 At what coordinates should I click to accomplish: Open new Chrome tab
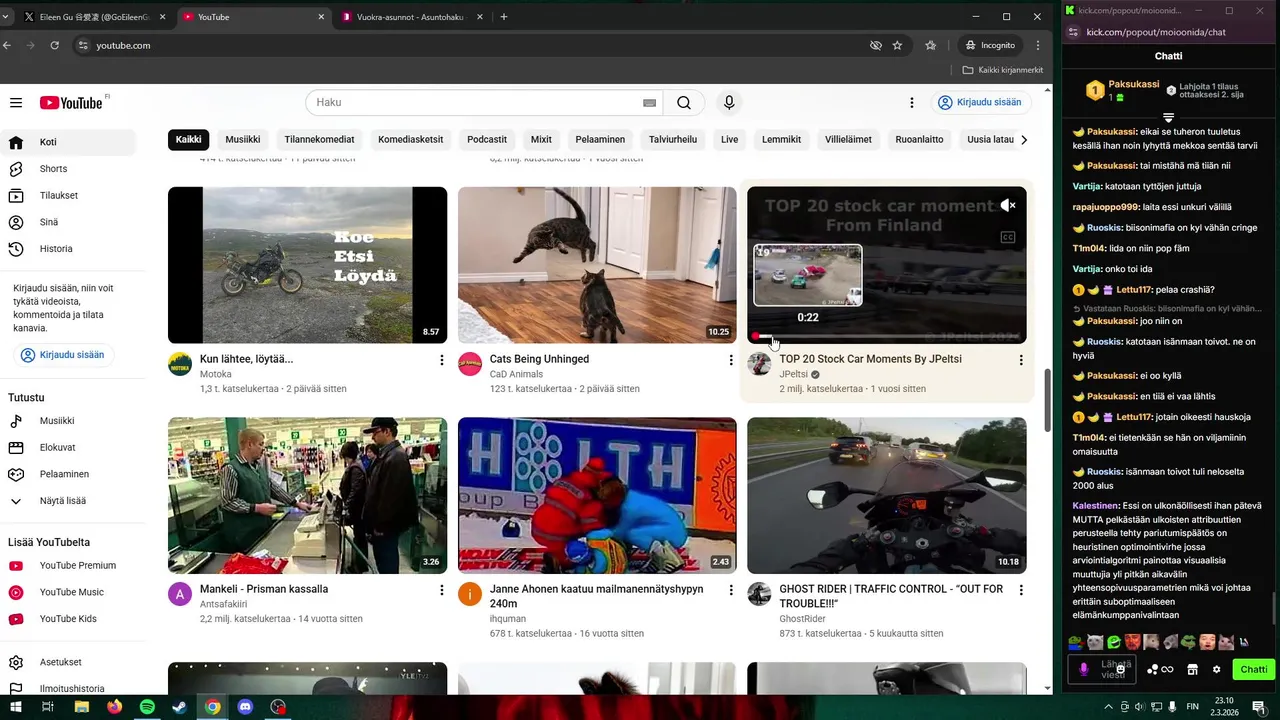(x=504, y=17)
